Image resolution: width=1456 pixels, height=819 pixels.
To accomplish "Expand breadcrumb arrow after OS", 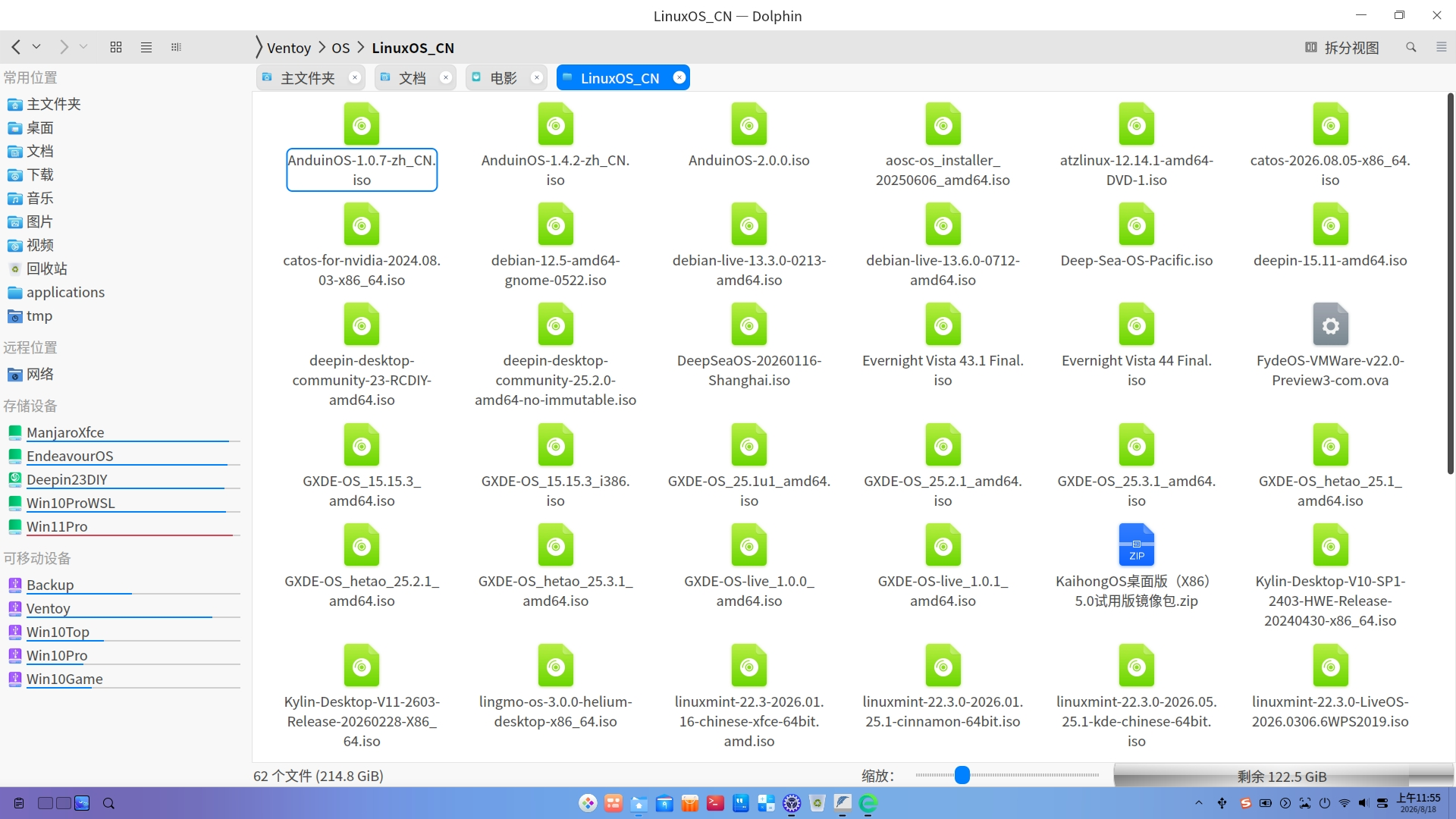I will pos(361,48).
